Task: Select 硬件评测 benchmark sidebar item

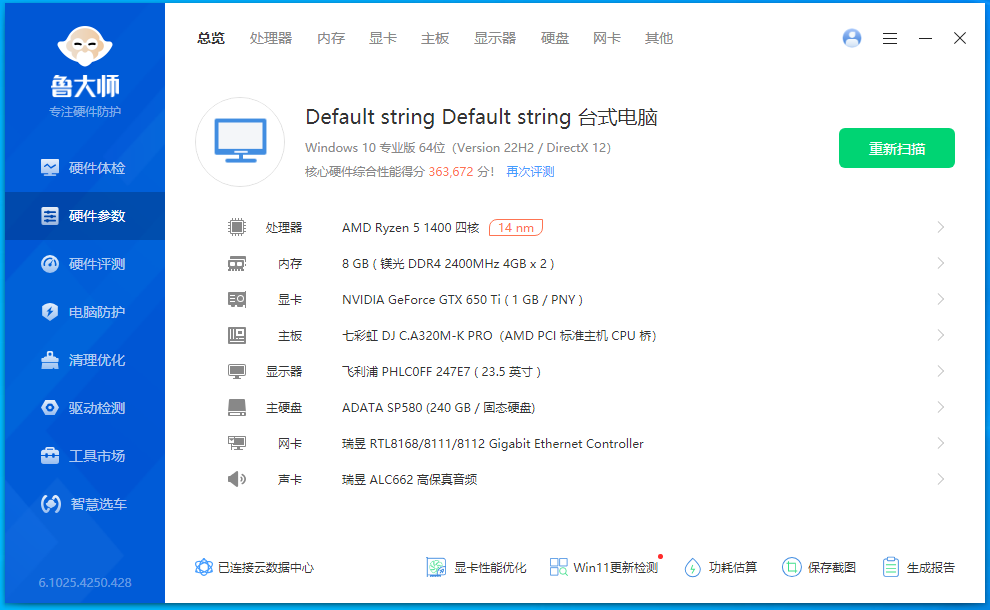Action: (84, 264)
